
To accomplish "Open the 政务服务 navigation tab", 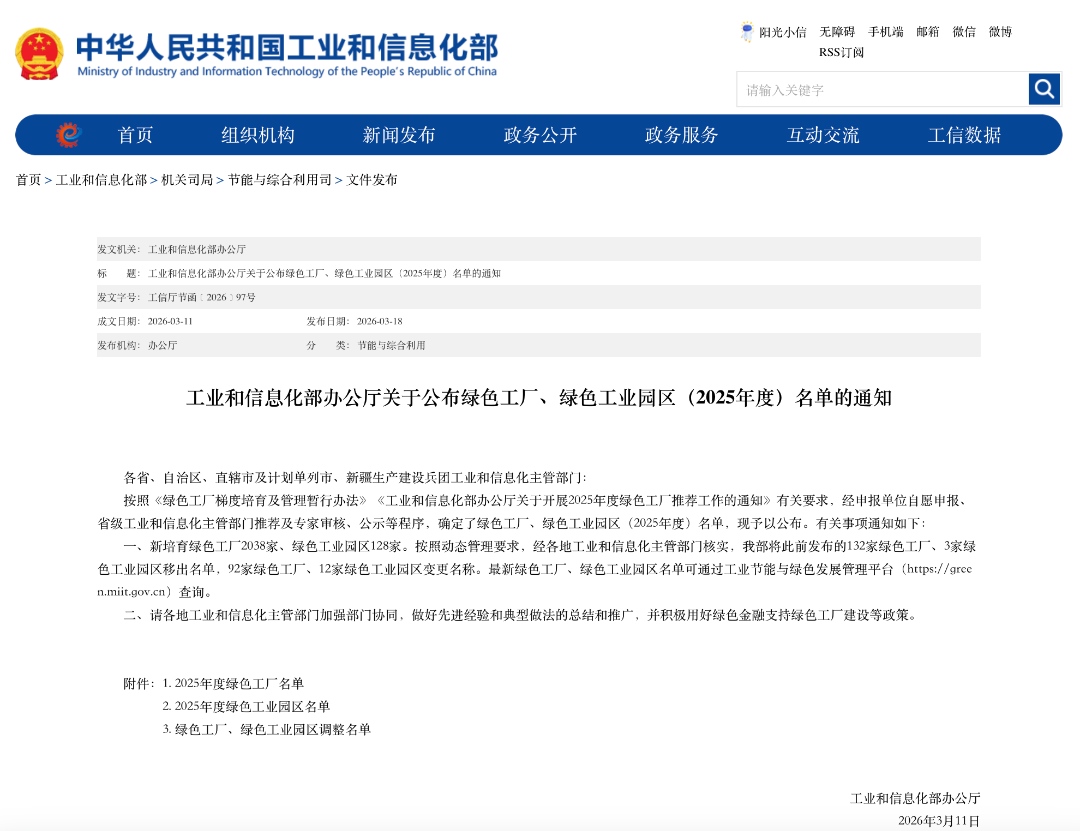I will 681,135.
